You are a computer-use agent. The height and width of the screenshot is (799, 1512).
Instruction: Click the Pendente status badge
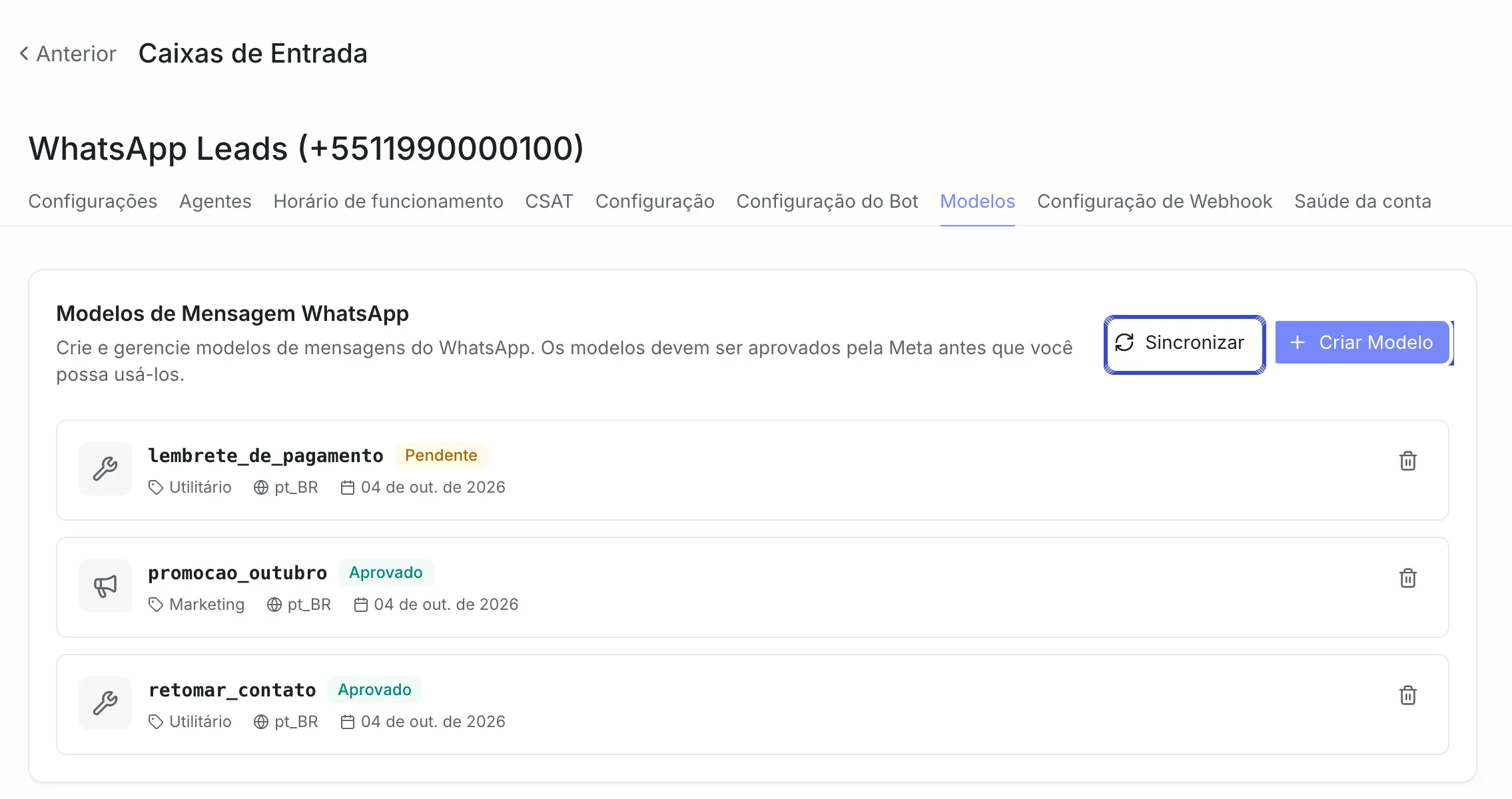(x=441, y=455)
